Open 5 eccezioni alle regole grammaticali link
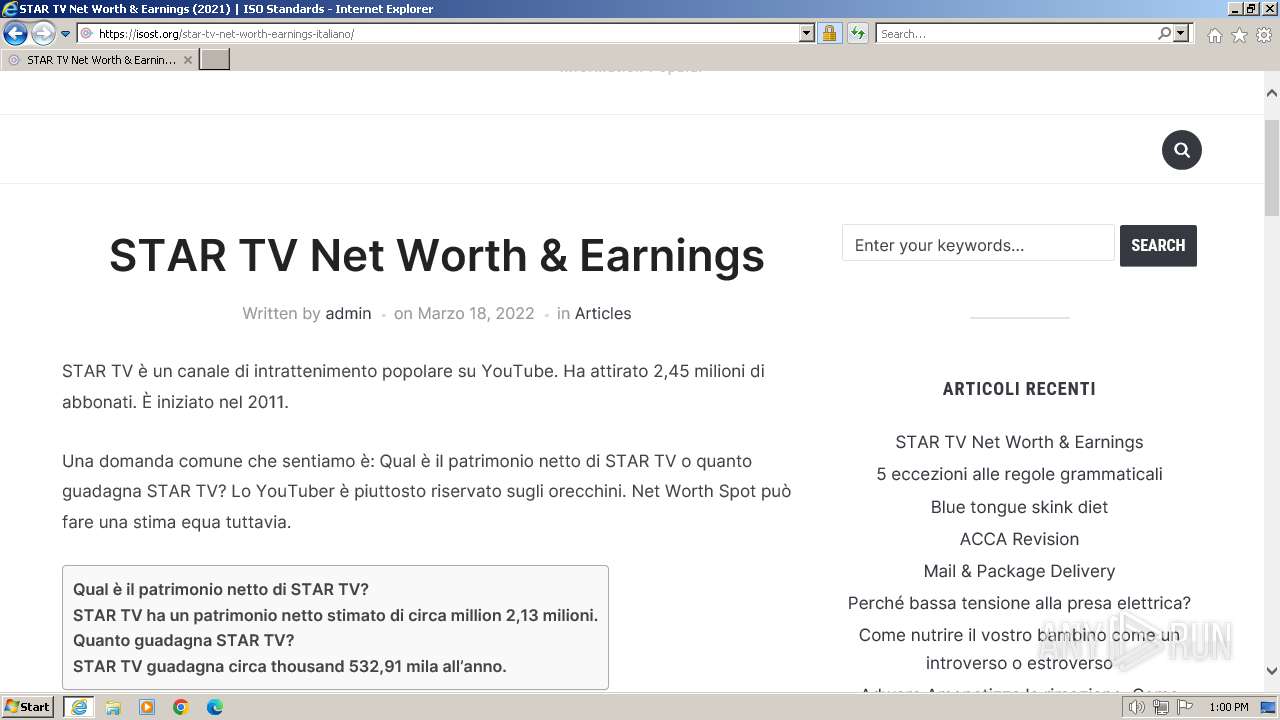The width and height of the screenshot is (1280, 720). point(1019,474)
